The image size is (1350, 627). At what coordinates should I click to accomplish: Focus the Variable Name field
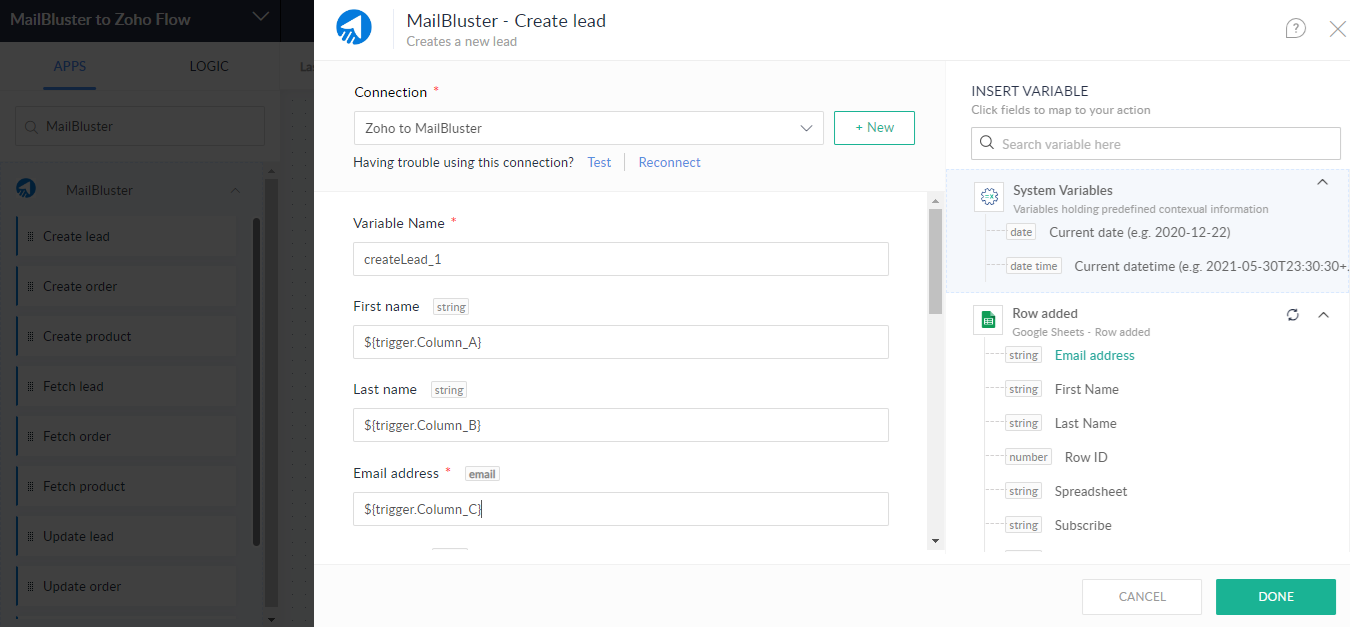pyautogui.click(x=621, y=259)
